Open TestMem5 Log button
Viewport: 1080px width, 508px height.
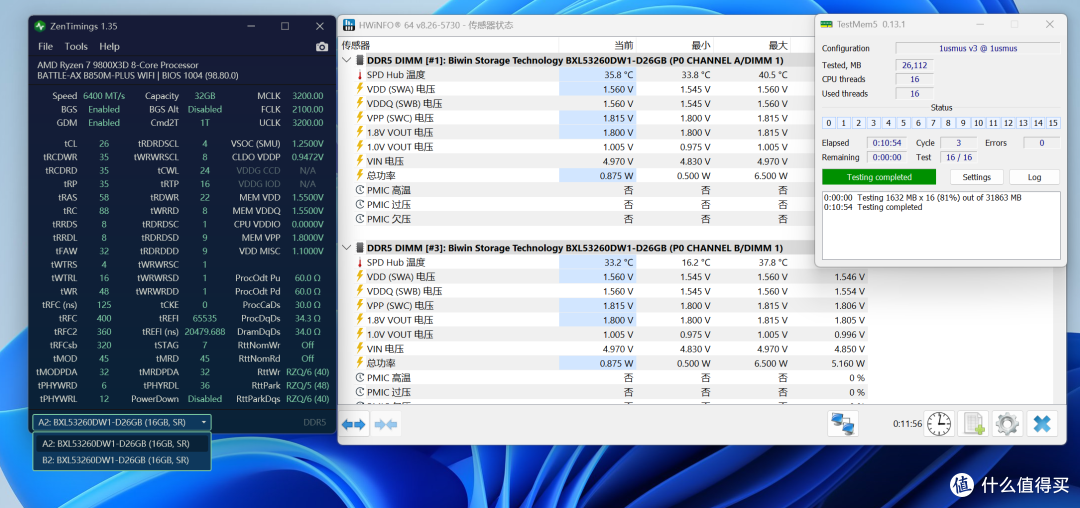pyautogui.click(x=1034, y=177)
